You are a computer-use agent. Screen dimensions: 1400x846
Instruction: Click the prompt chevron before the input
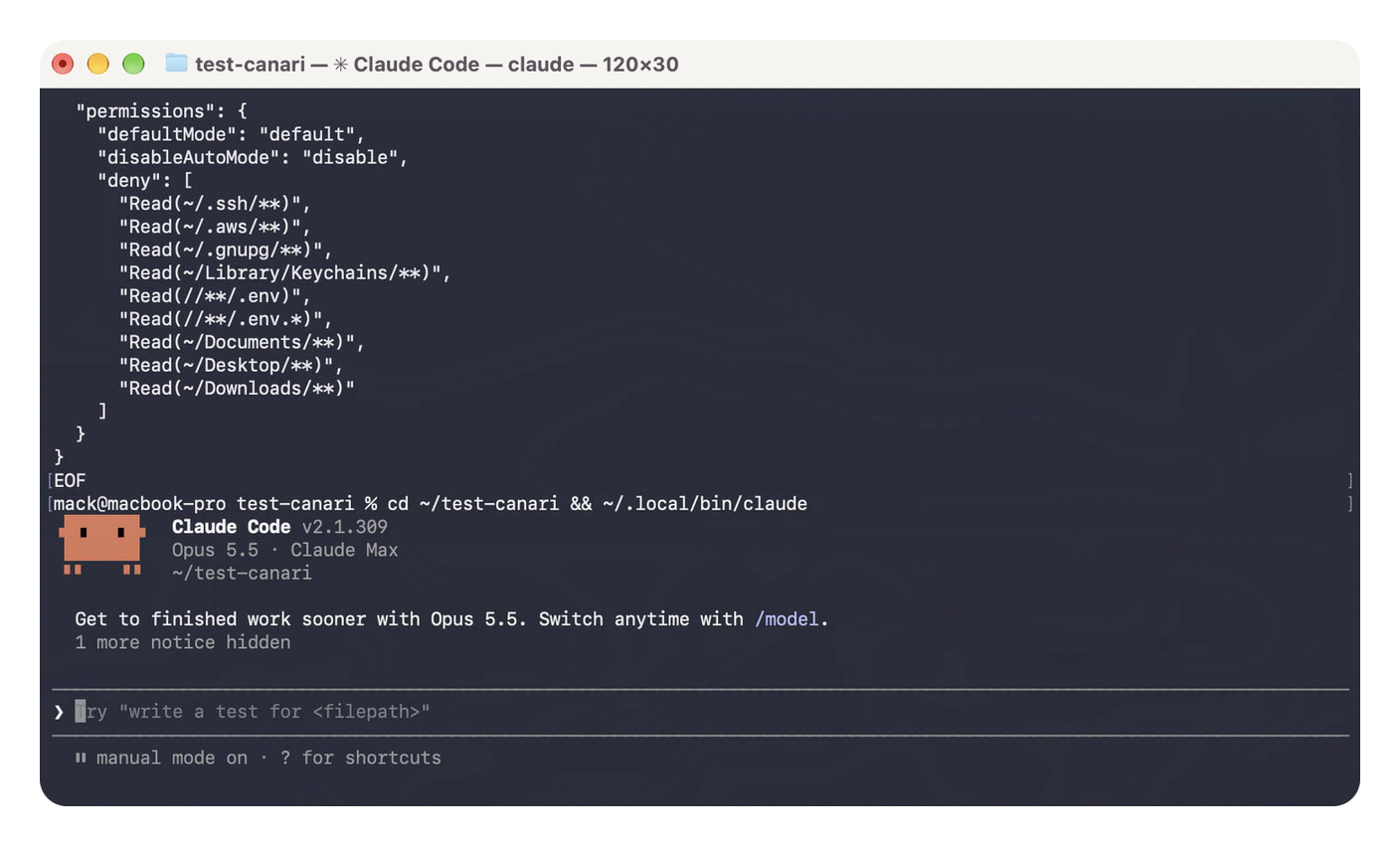pos(60,712)
